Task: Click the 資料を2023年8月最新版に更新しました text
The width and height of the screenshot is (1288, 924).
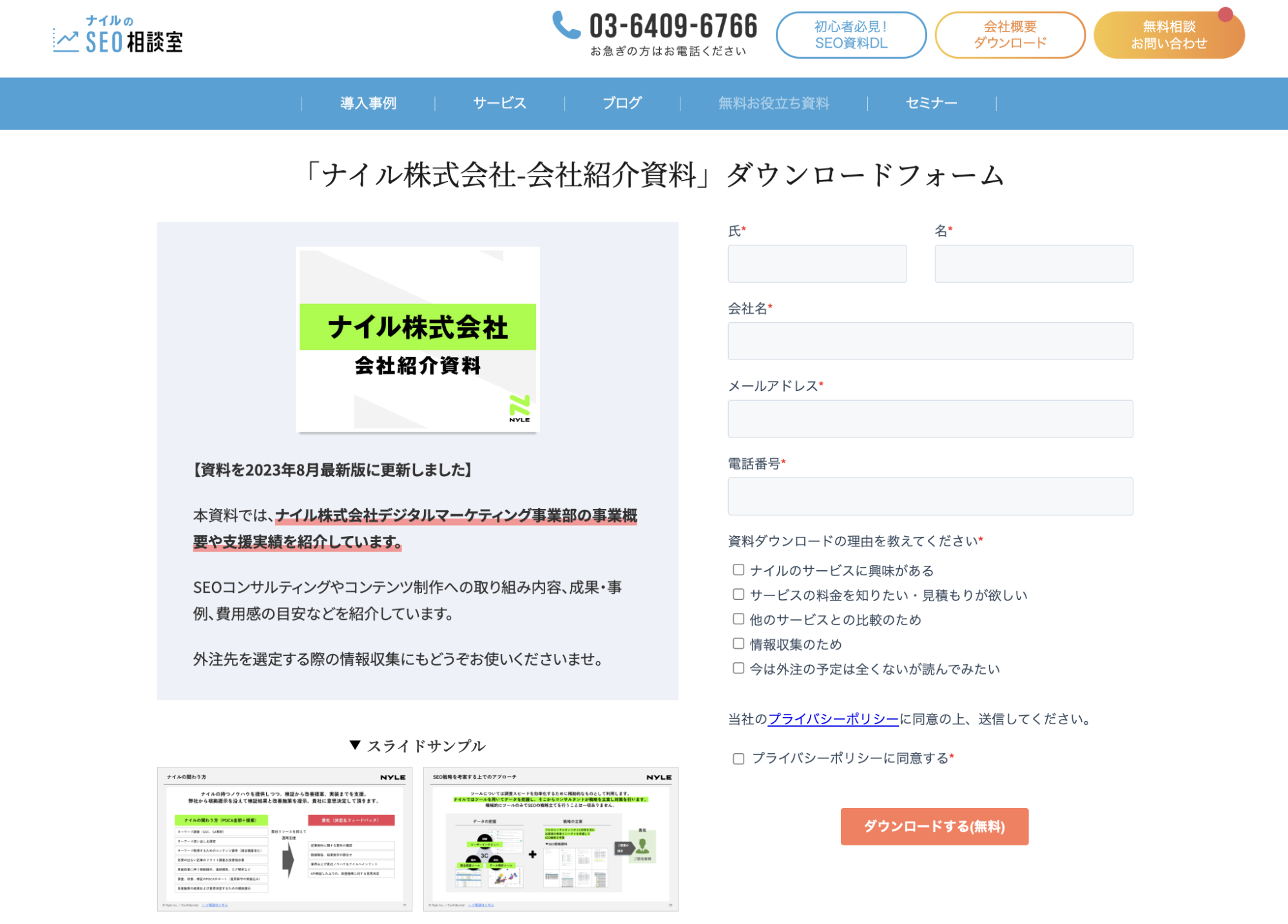Action: (x=332, y=470)
